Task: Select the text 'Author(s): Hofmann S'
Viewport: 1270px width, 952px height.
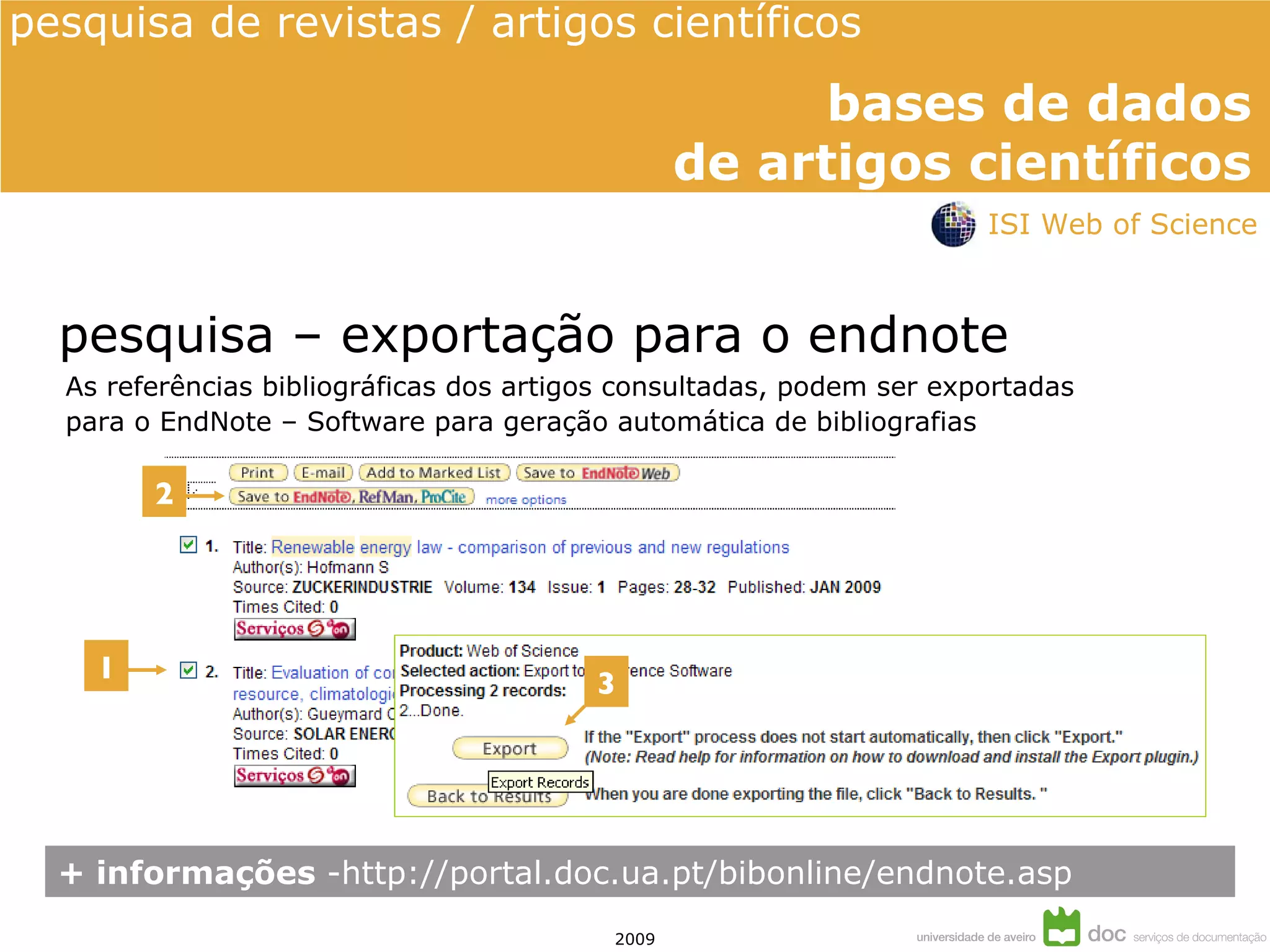Action: point(311,567)
